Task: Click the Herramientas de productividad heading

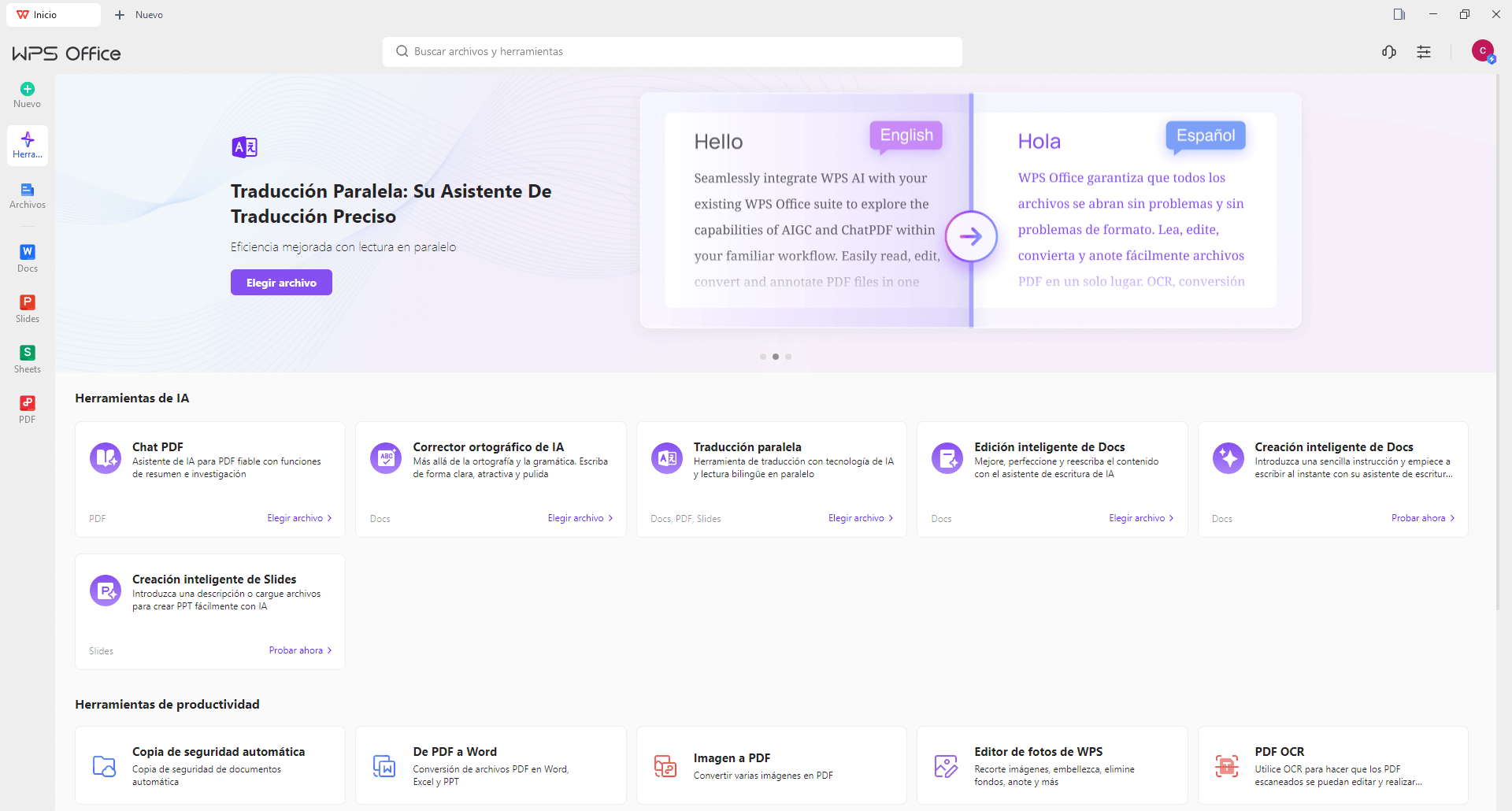Action: tap(167, 705)
